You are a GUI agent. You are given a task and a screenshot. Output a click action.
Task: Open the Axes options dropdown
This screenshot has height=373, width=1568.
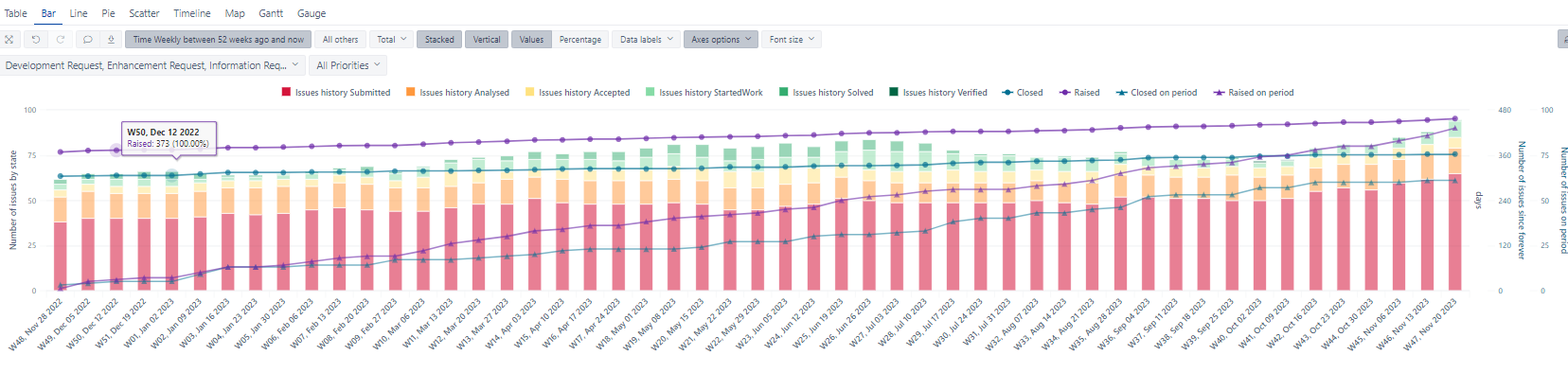click(x=722, y=40)
